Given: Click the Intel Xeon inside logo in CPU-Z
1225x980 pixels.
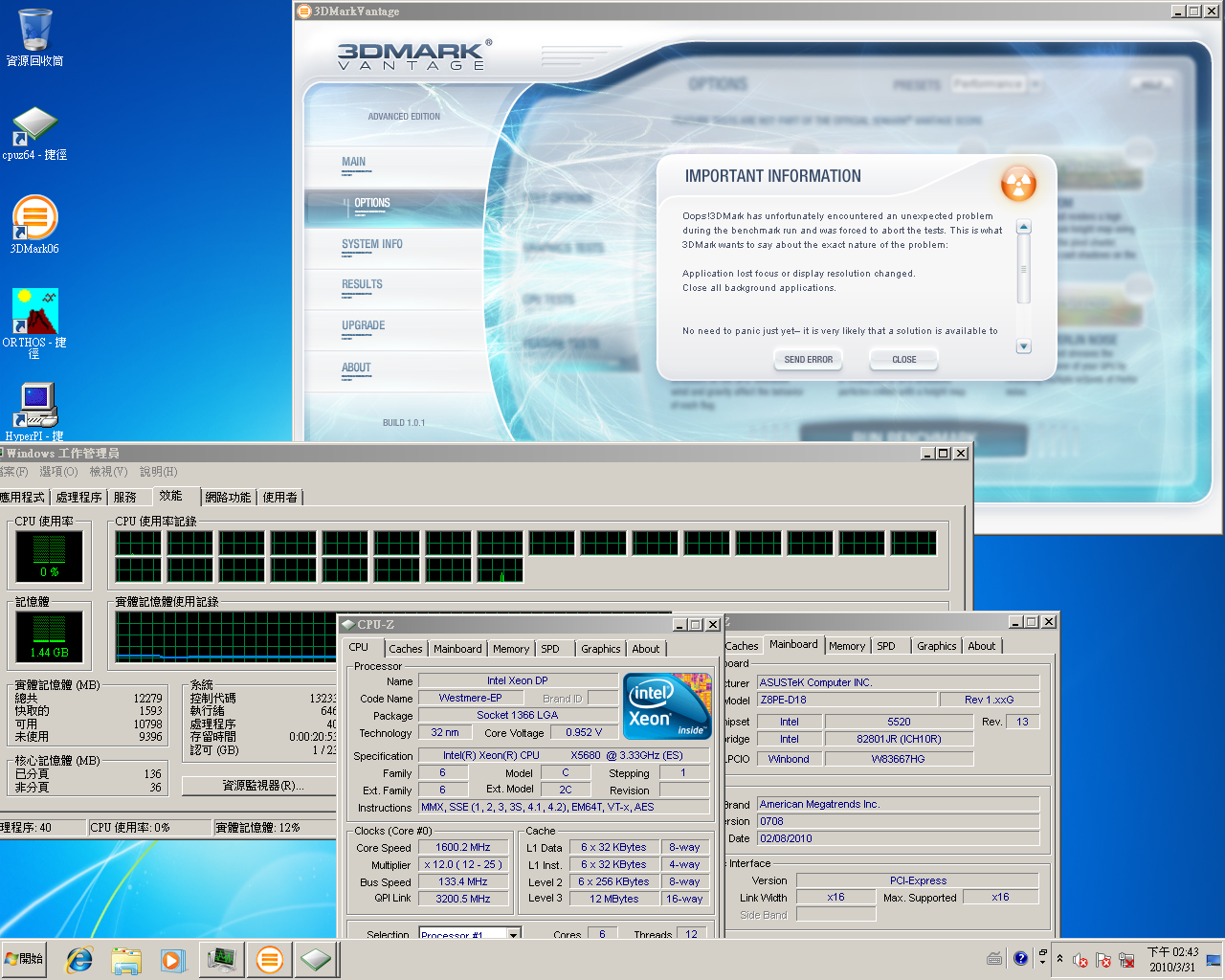Looking at the screenshot, I should click(668, 706).
